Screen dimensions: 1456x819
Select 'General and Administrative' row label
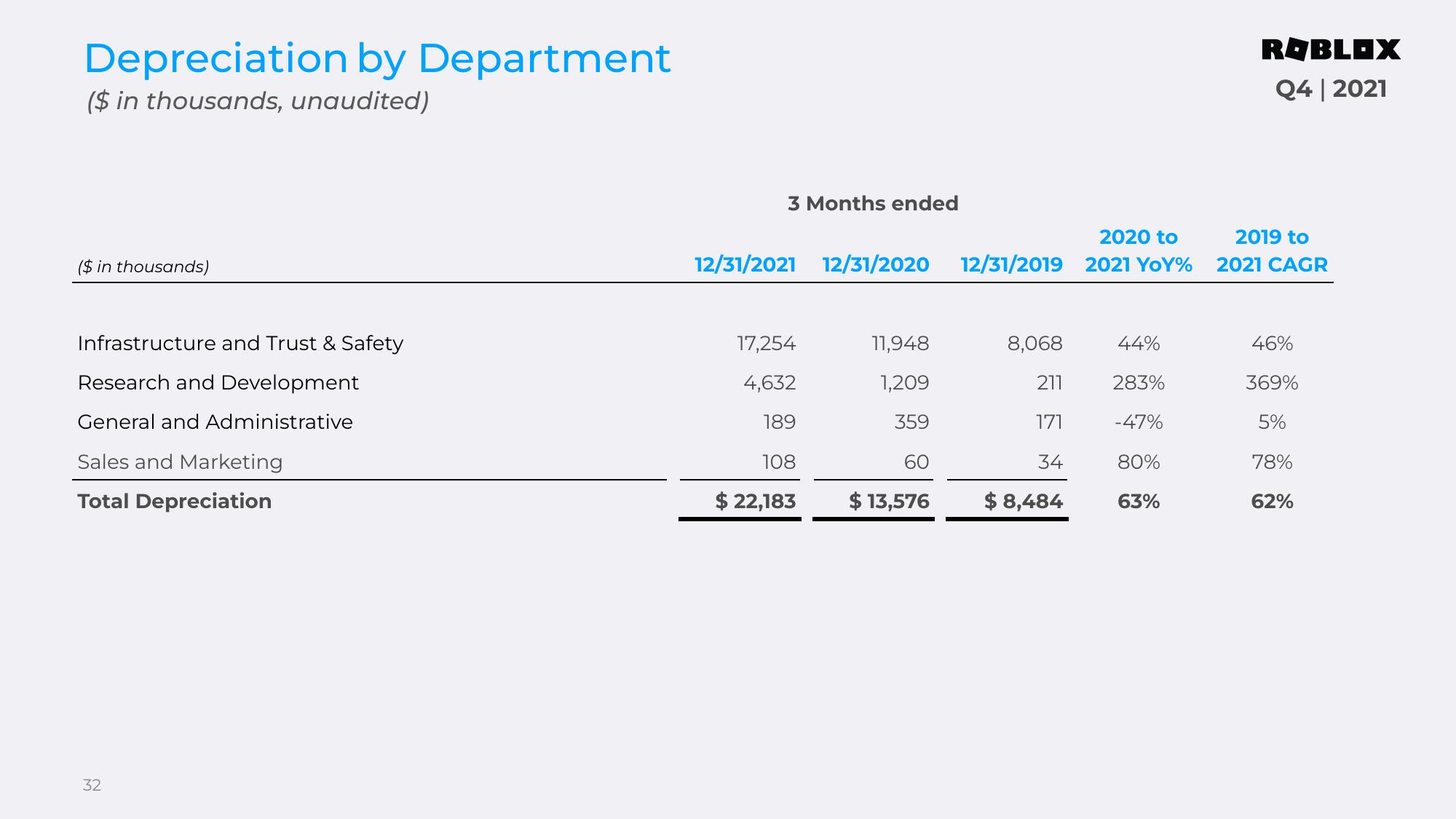coord(215,422)
